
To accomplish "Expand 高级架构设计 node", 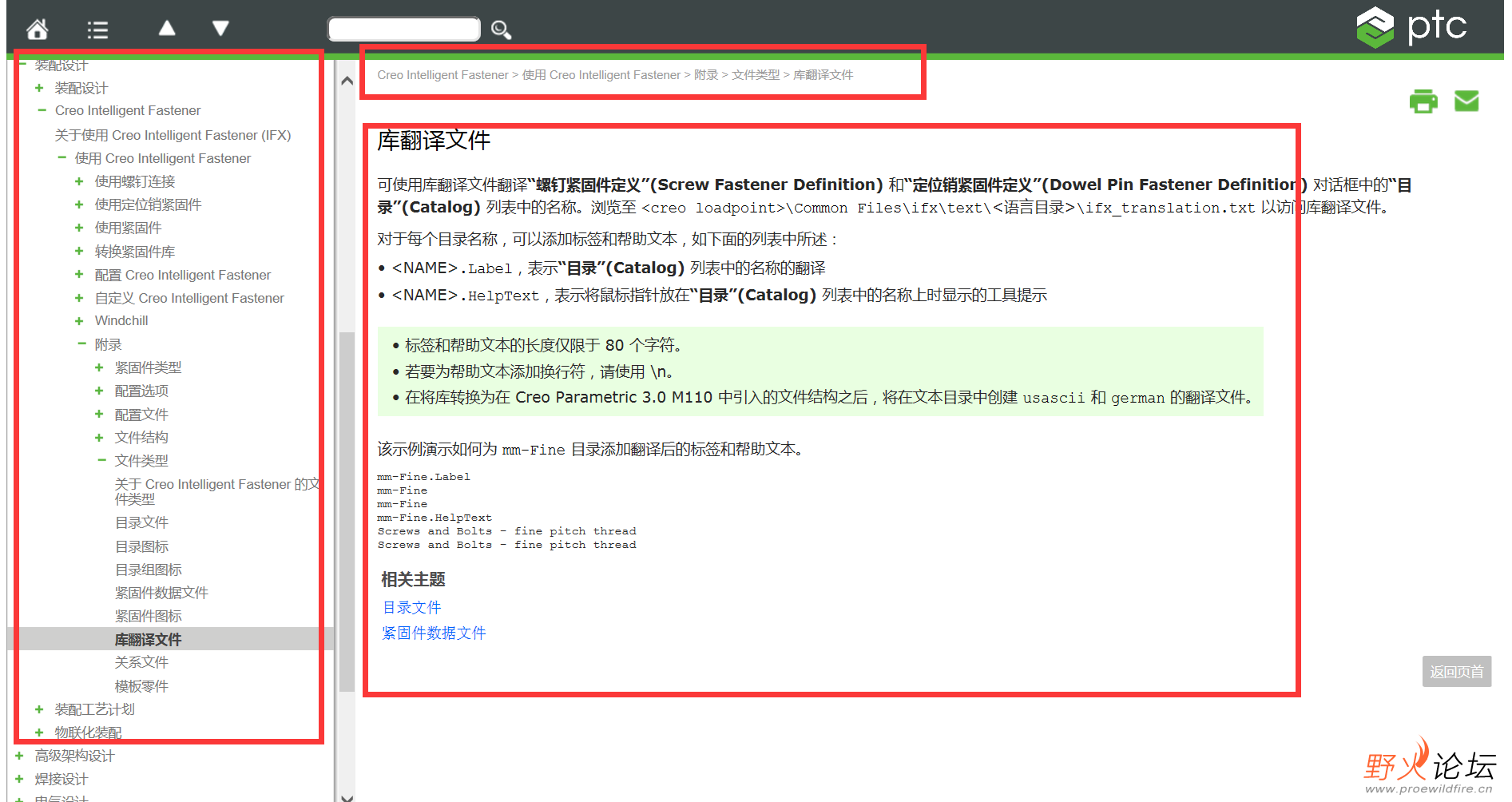I will click(x=19, y=756).
